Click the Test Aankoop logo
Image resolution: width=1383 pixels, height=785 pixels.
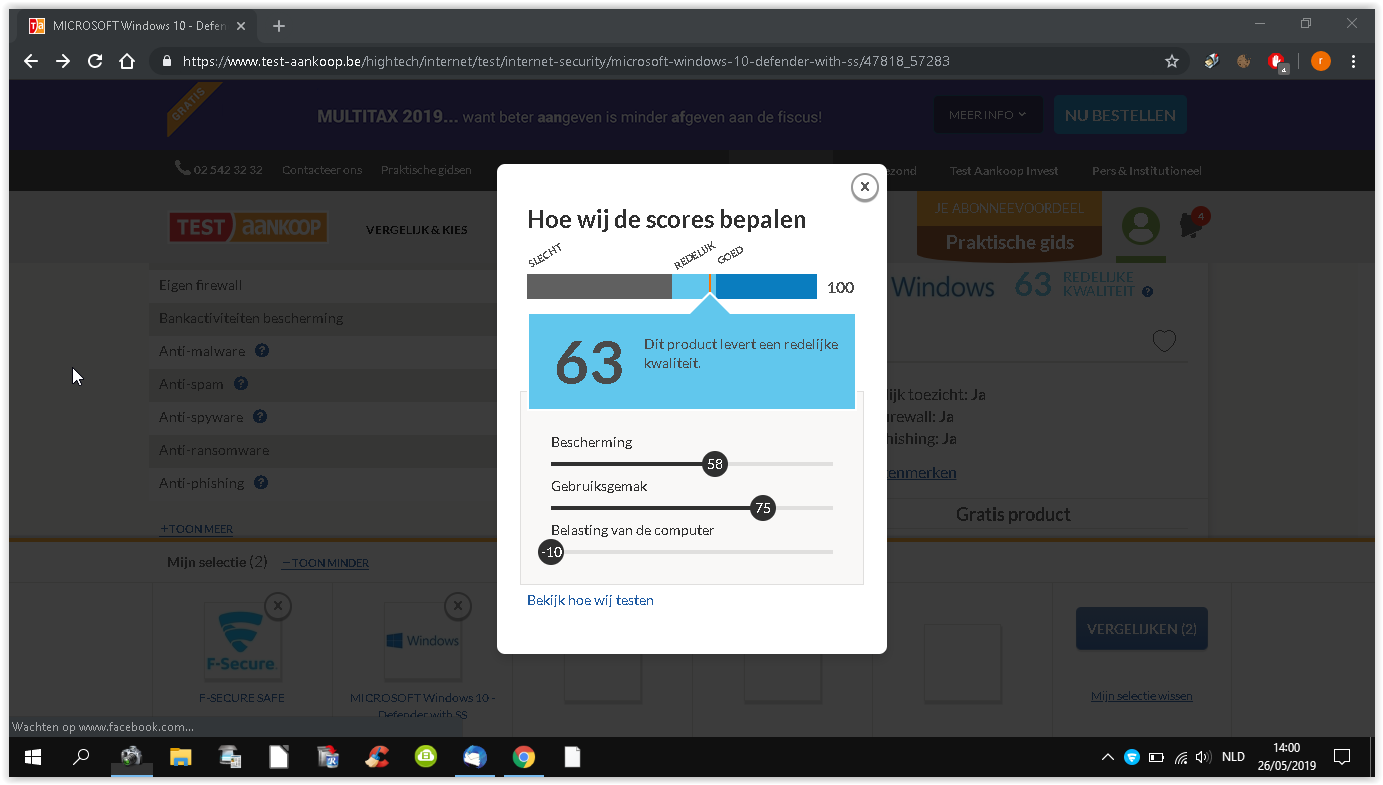(248, 227)
